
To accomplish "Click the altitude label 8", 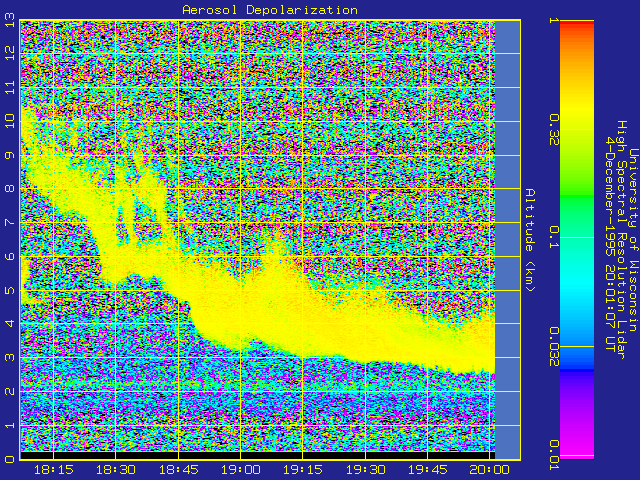I will click(x=10, y=189).
